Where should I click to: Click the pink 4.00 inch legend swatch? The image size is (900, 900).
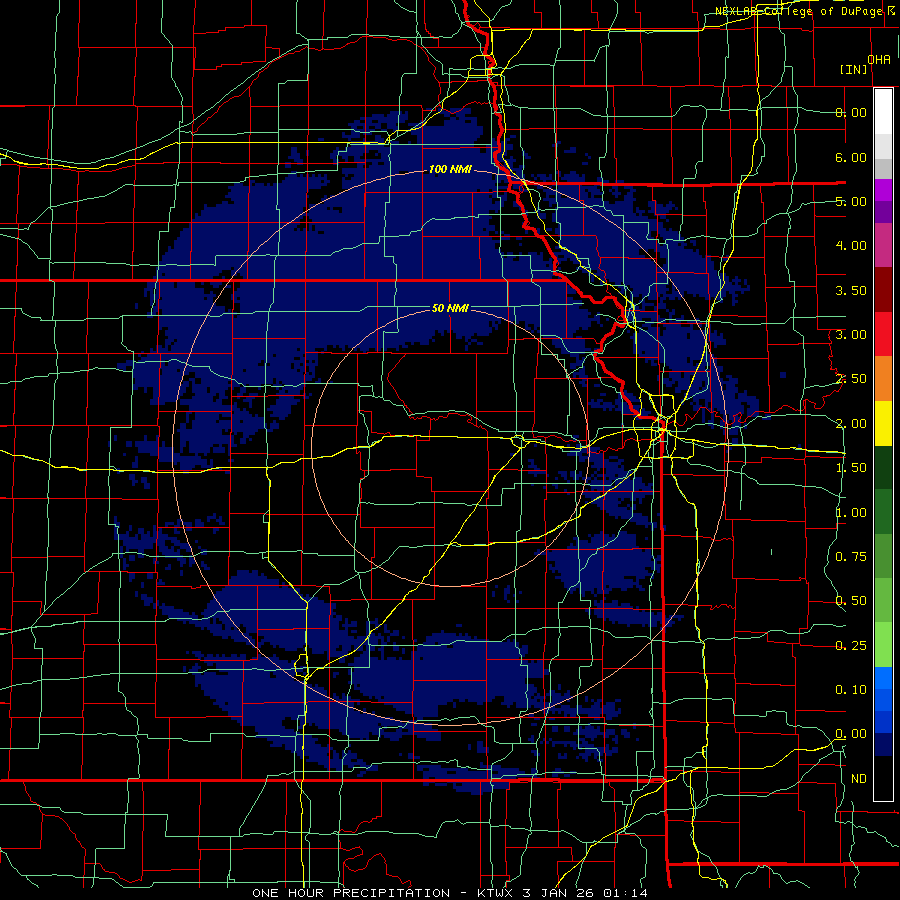(x=883, y=245)
